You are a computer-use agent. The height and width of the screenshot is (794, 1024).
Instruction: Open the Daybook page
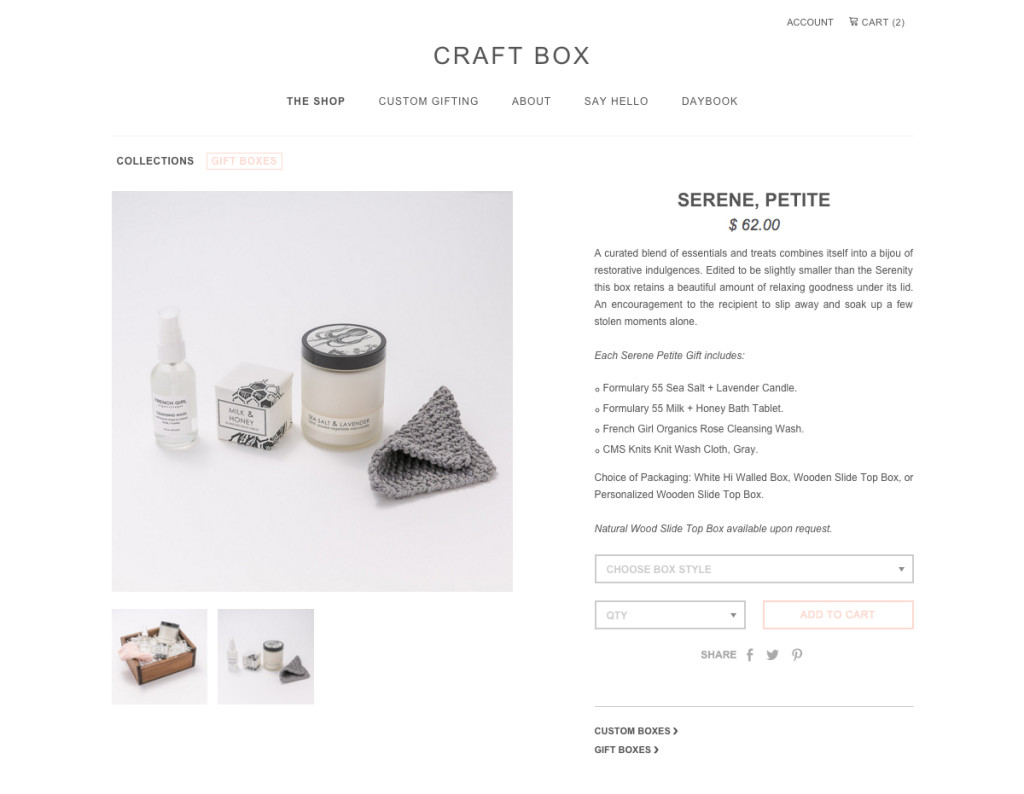709,101
